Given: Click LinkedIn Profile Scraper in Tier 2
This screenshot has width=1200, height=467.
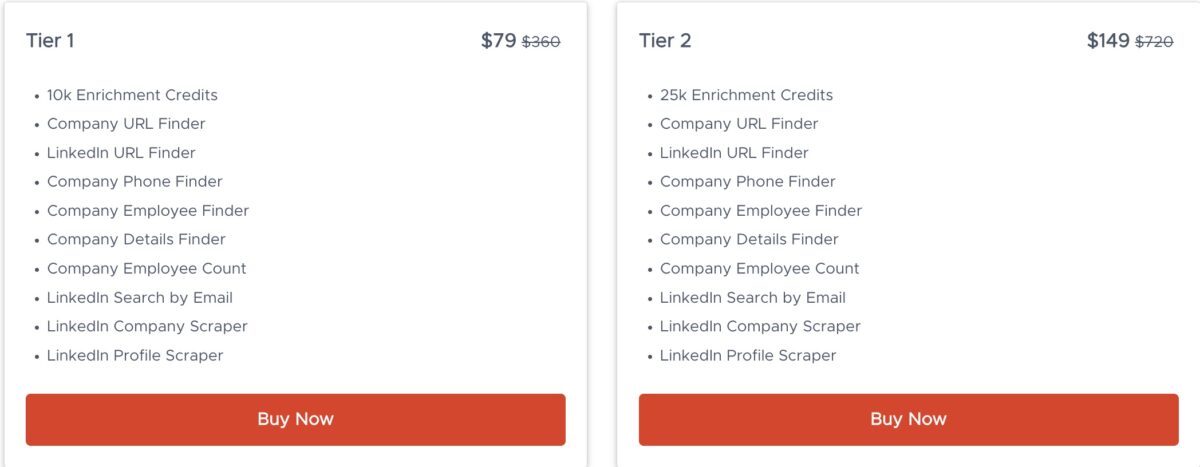Looking at the screenshot, I should (748, 356).
